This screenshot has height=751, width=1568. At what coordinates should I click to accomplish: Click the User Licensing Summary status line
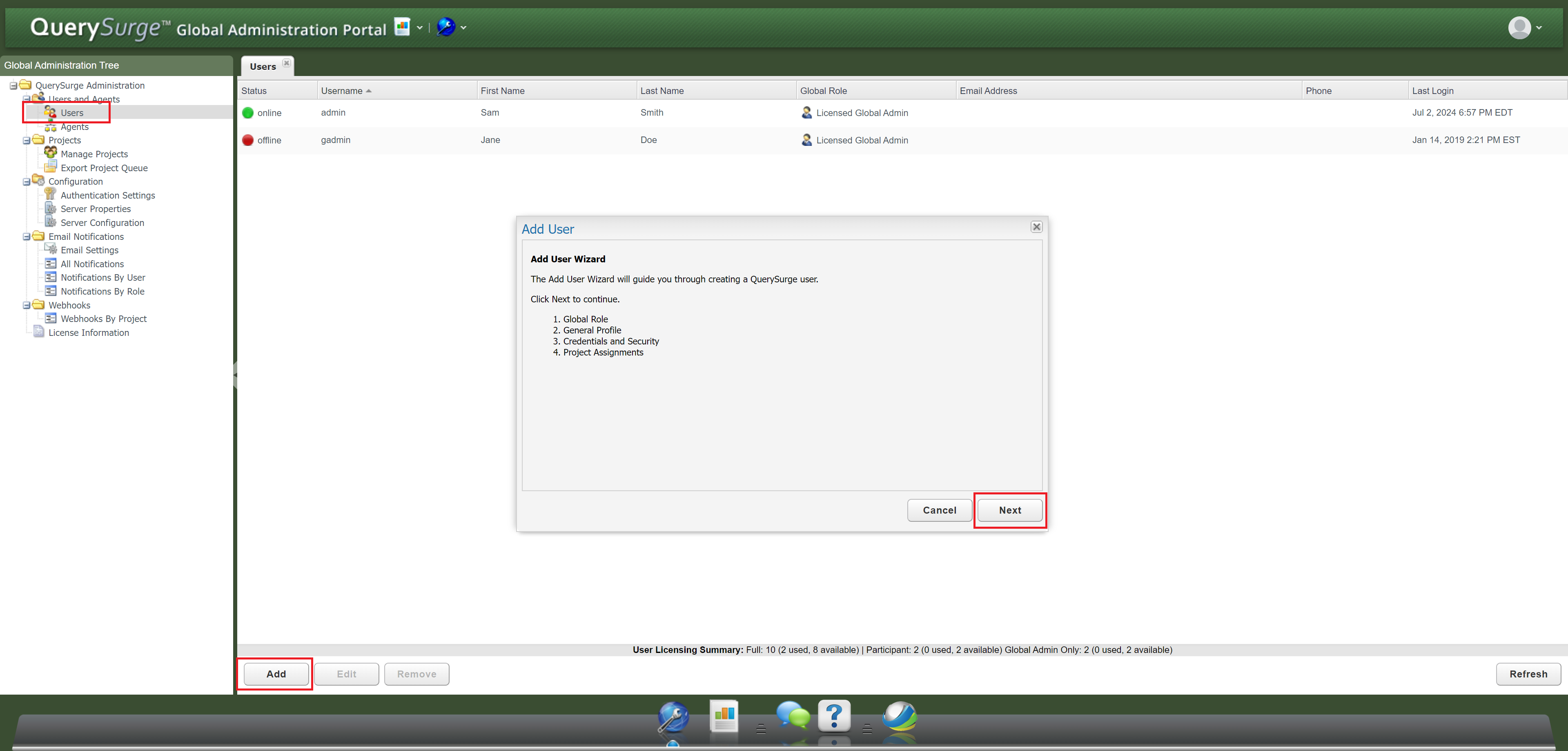tap(902, 650)
